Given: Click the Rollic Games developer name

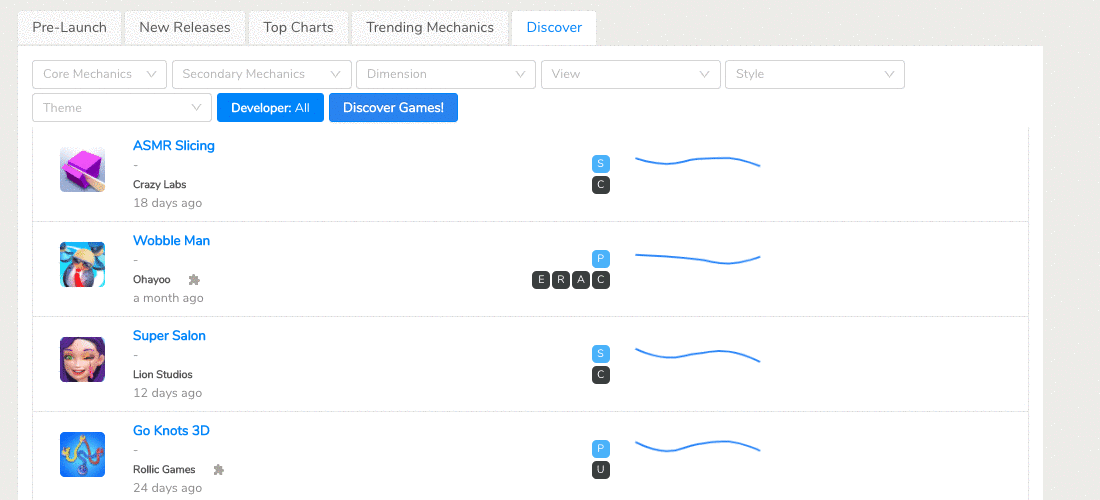Looking at the screenshot, I should click(164, 470).
